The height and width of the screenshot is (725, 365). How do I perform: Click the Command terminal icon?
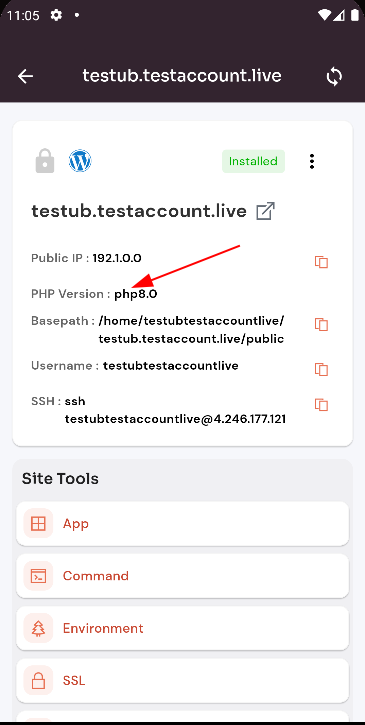(x=38, y=576)
